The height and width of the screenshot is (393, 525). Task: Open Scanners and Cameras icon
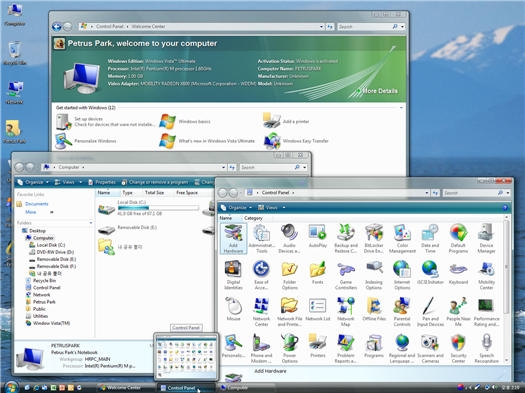click(x=430, y=348)
